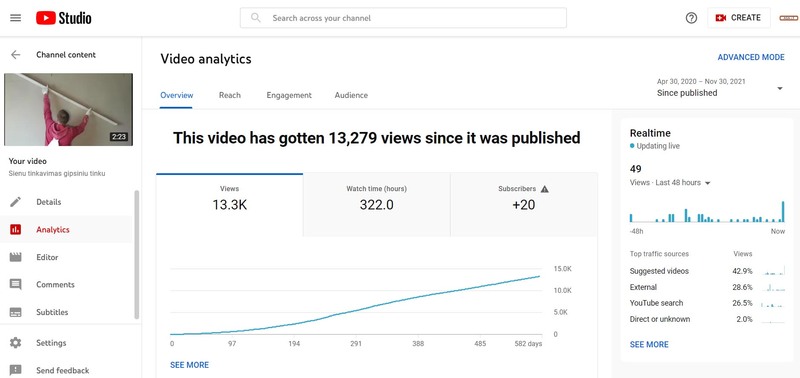Viewport: 800px width, 378px height.
Task: Select the Views metric card
Action: pos(230,205)
